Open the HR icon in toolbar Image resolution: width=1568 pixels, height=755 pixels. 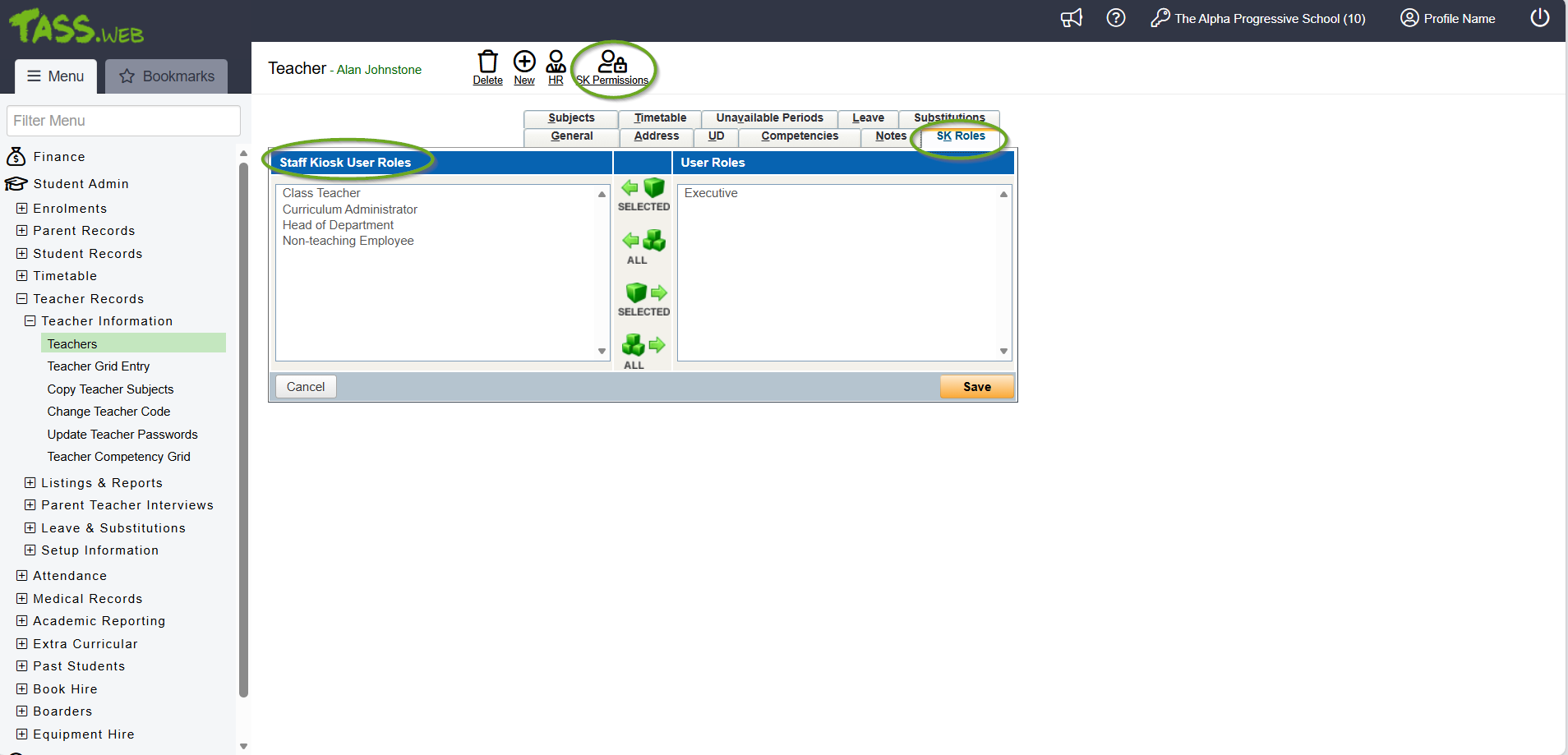coord(556,62)
